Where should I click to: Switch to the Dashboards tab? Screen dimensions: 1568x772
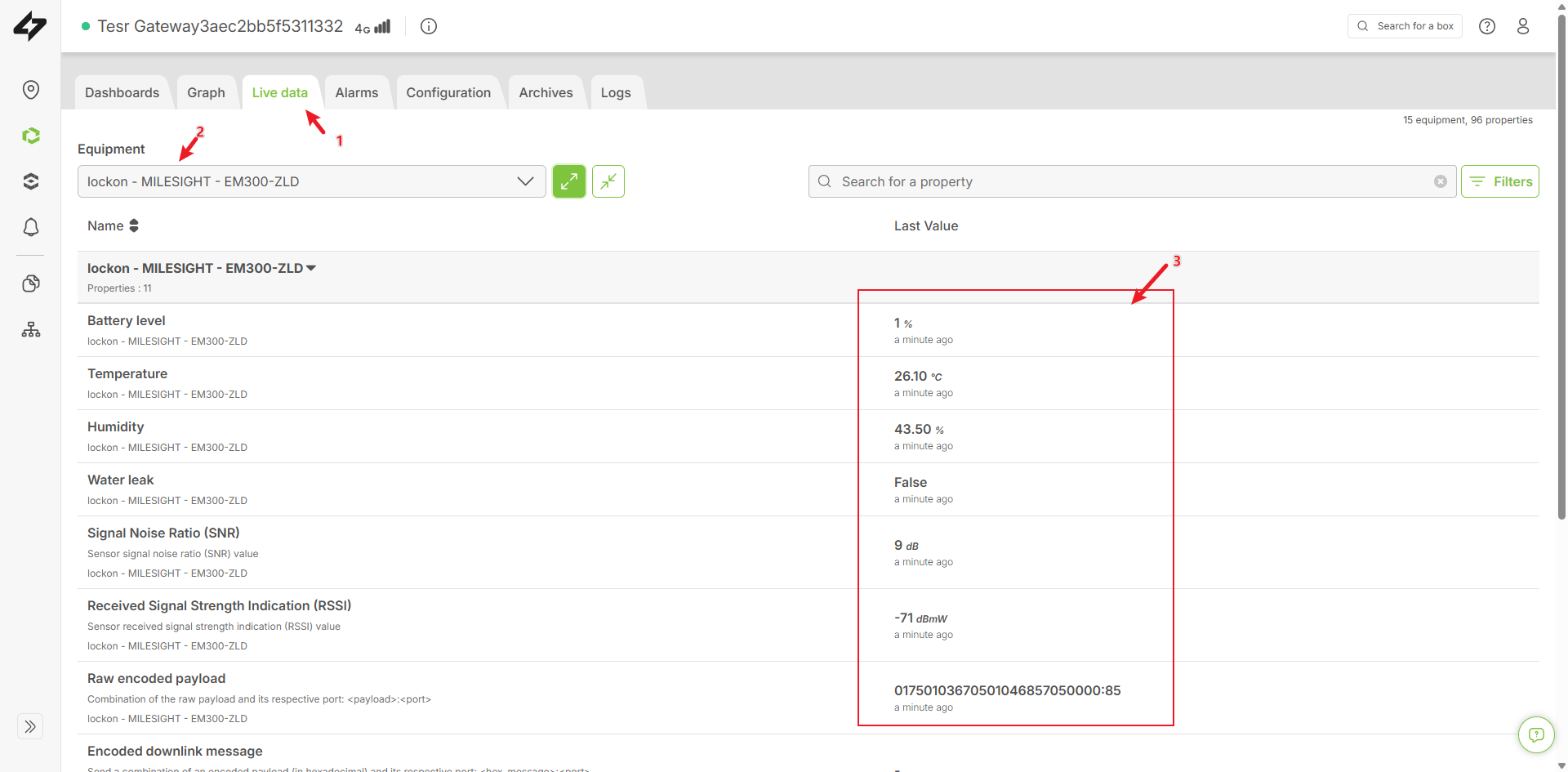point(122,92)
